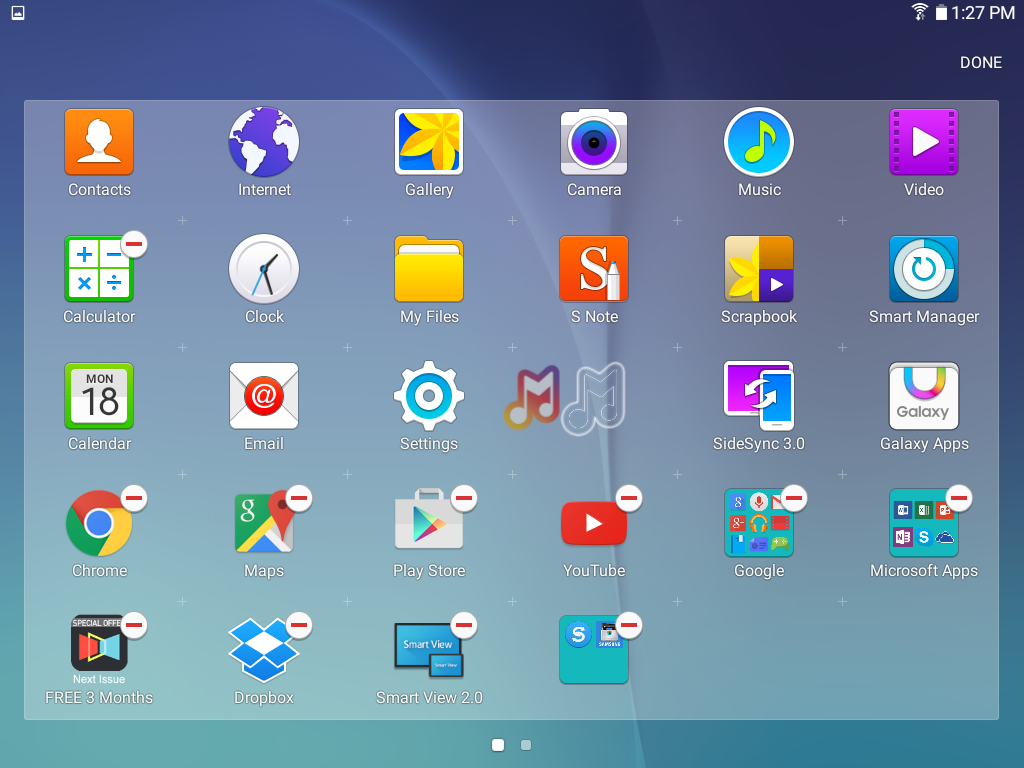Screen dimensions: 1024x768
Task: Open the Music app icon
Action: coord(759,142)
